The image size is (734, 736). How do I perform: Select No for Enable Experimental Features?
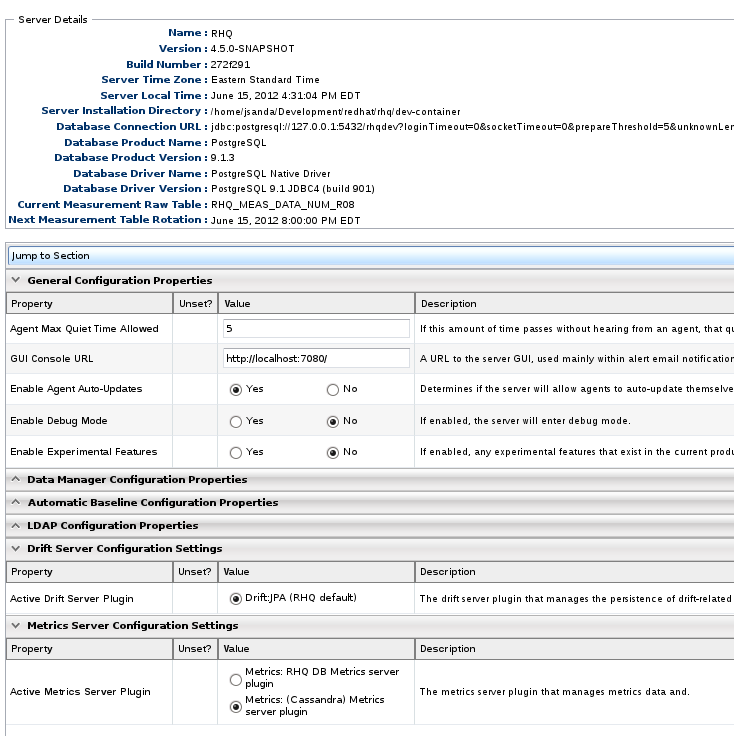333,452
